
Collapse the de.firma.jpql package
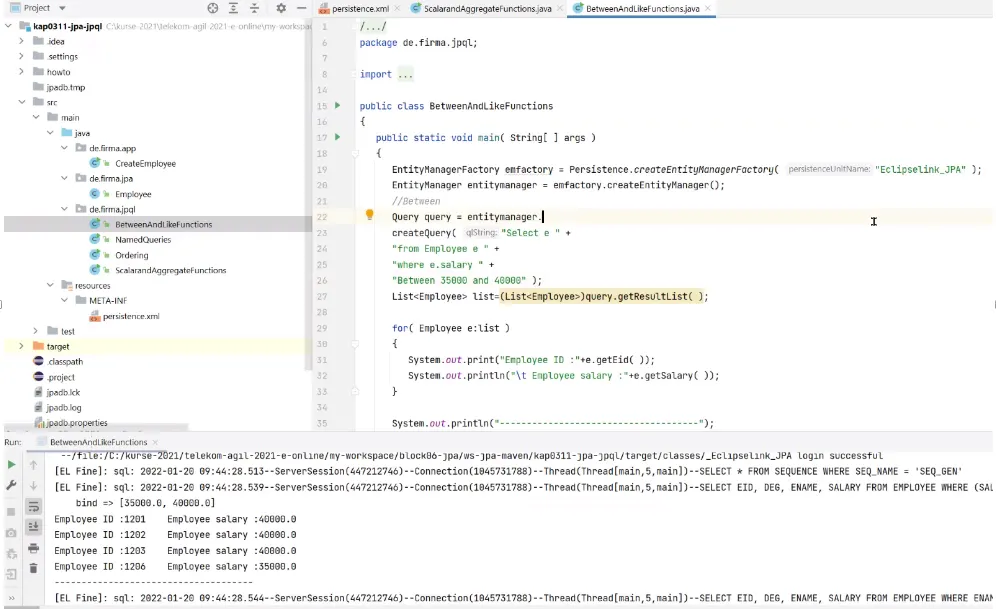point(64,209)
